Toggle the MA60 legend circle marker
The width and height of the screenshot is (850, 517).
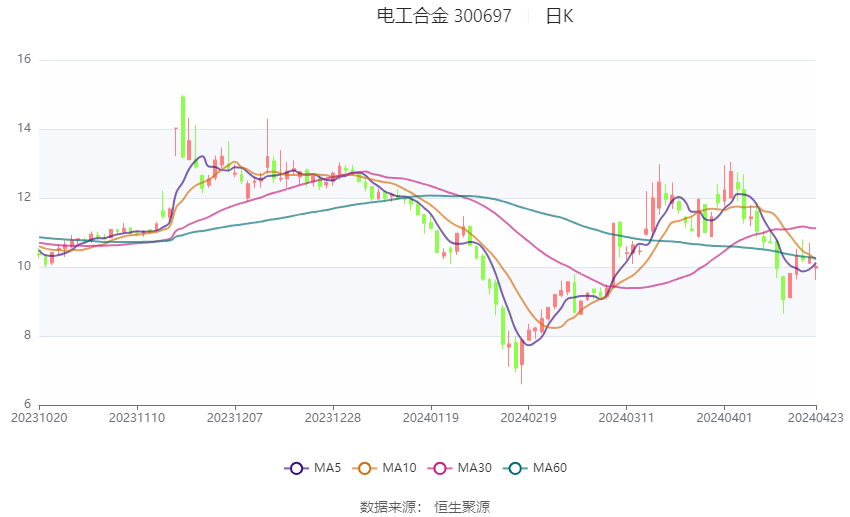coord(515,468)
